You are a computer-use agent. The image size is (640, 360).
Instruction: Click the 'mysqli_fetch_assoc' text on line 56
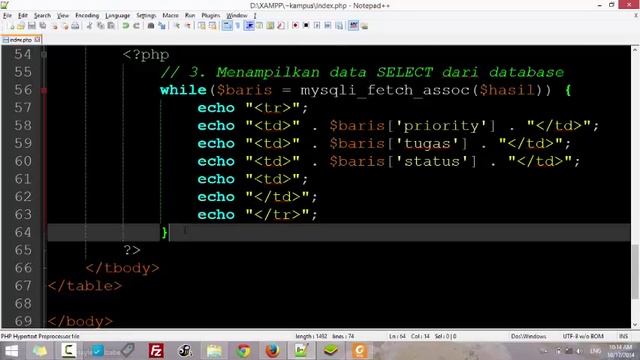(385, 90)
